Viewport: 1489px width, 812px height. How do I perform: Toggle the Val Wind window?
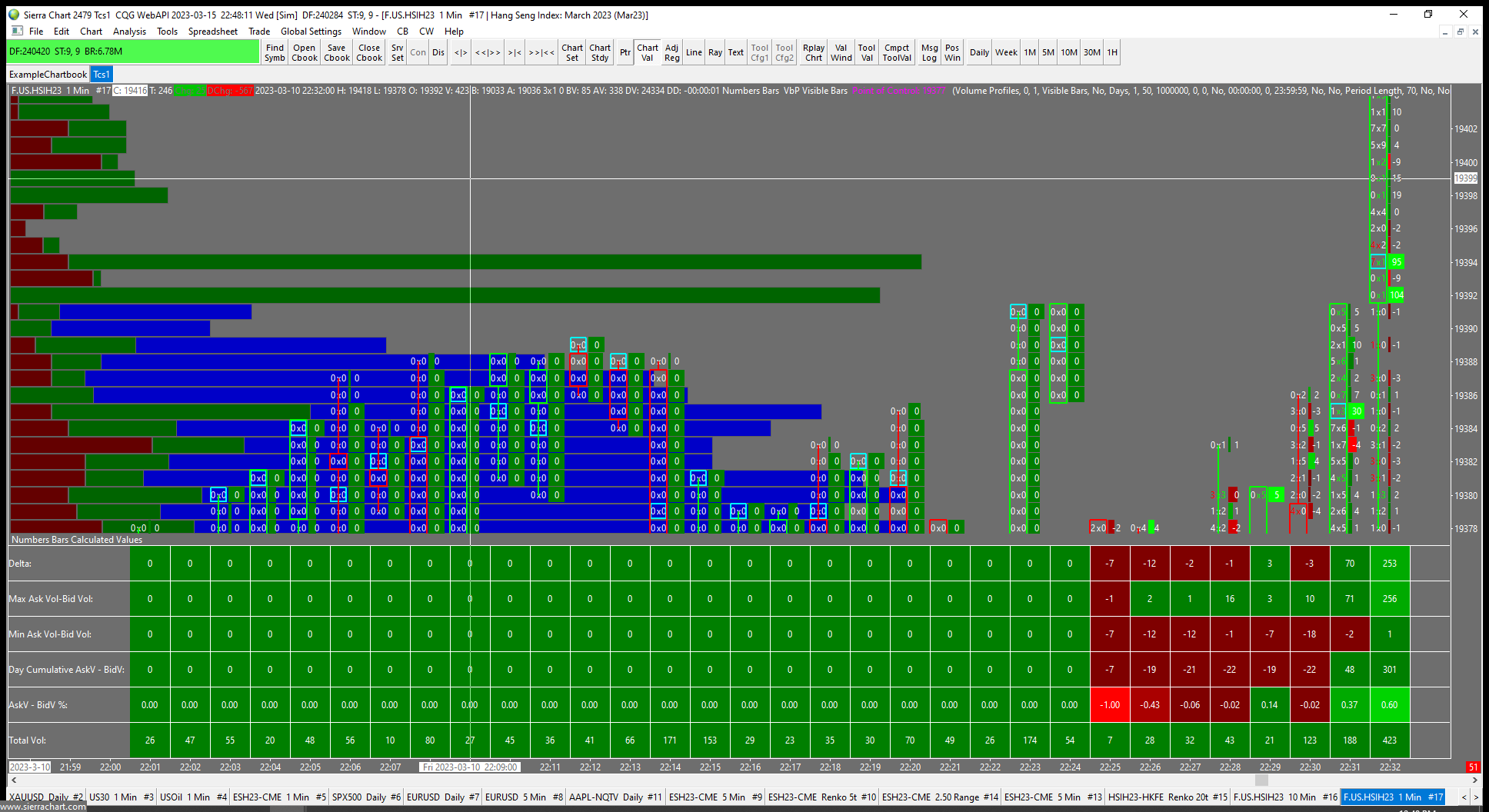tap(841, 52)
